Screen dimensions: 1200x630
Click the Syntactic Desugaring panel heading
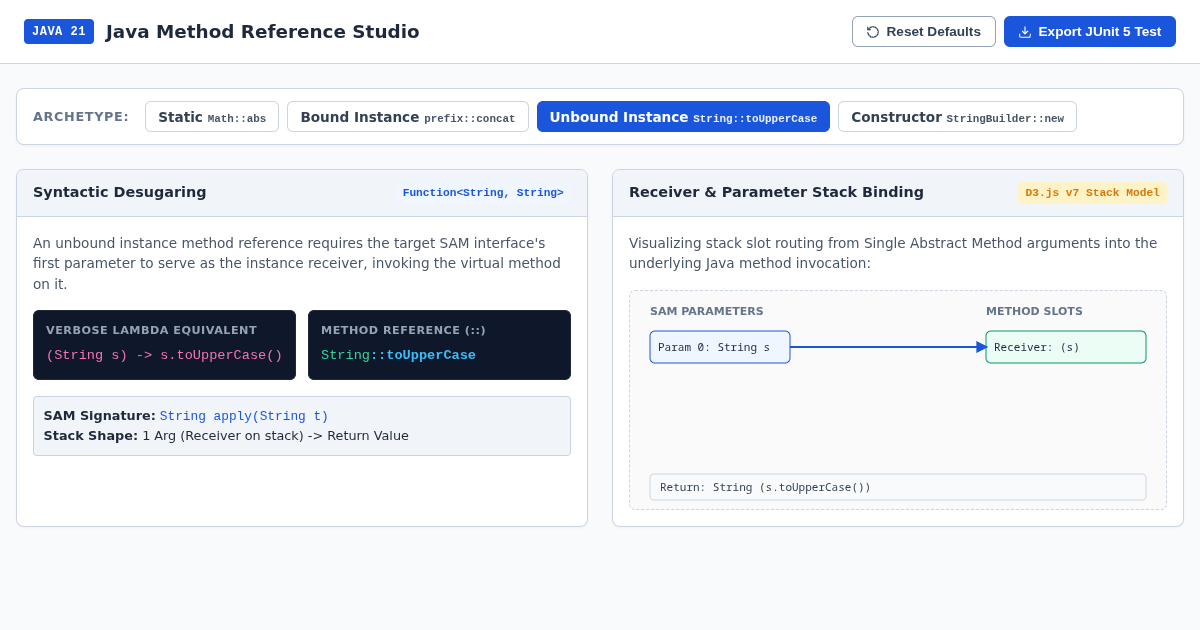(x=120, y=192)
